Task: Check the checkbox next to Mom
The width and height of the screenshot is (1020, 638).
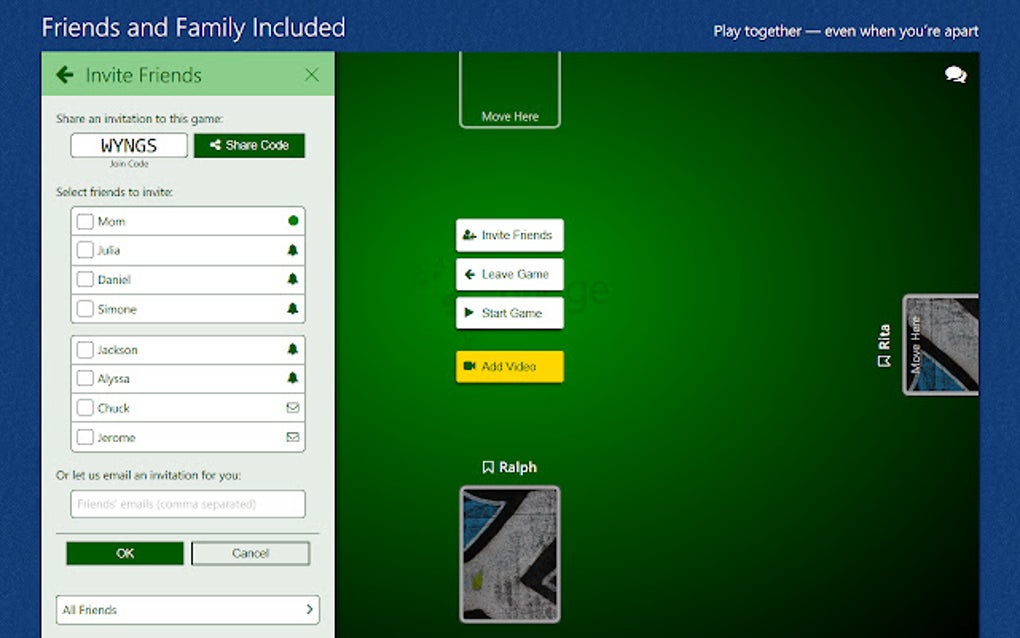Action: tap(85, 221)
